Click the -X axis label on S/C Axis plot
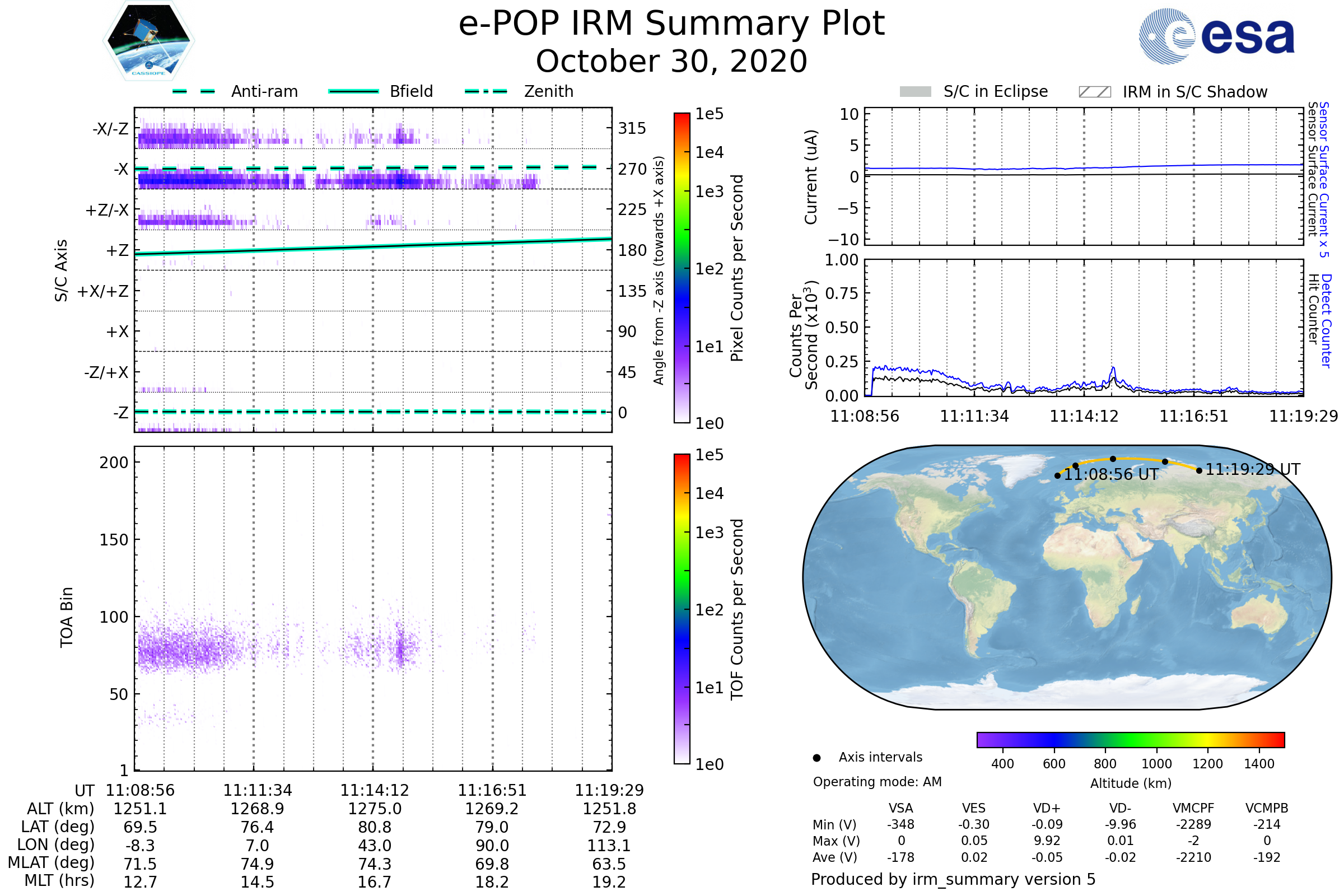 click(120, 169)
